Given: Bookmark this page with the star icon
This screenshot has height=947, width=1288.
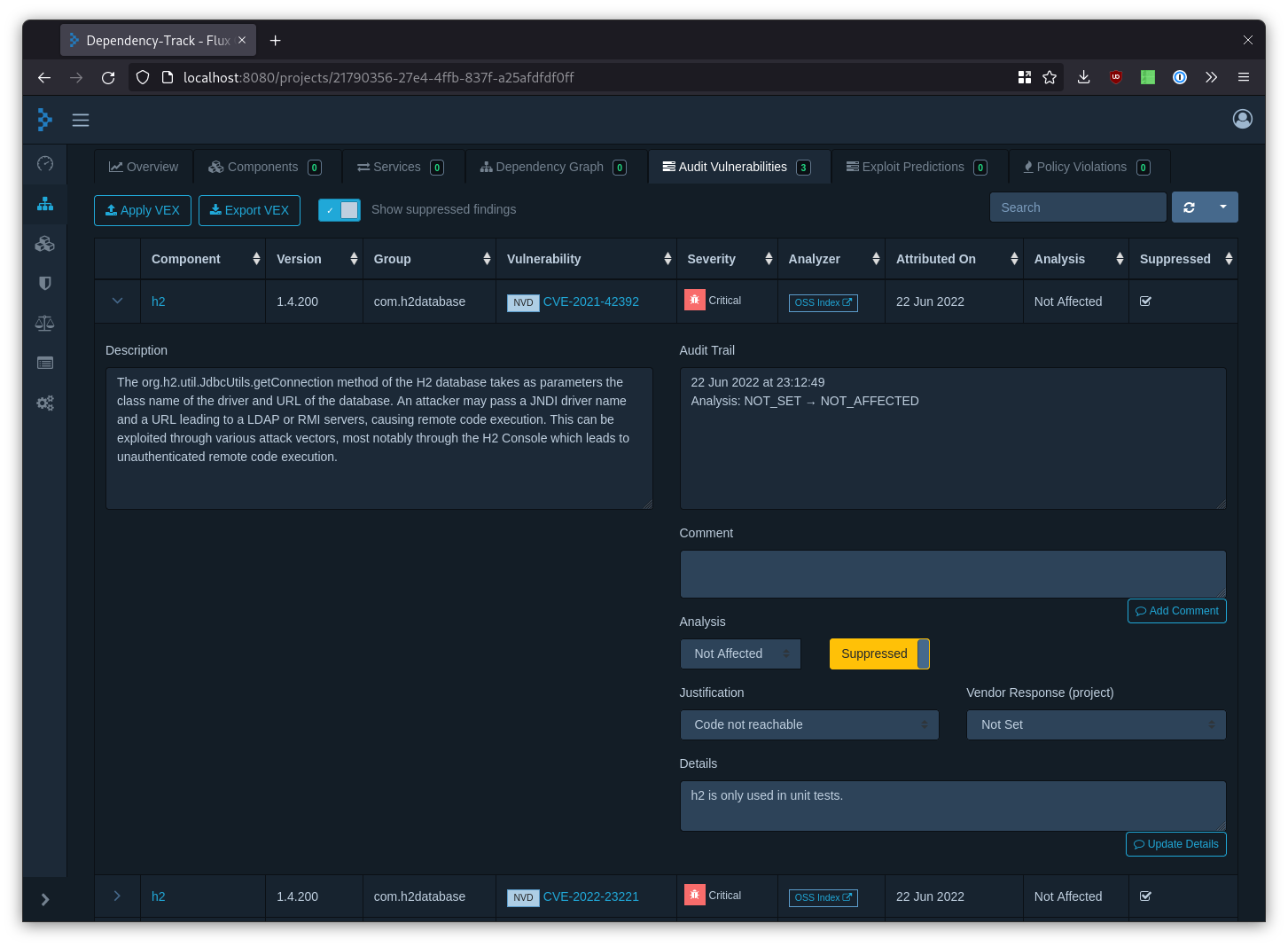Looking at the screenshot, I should coord(1050,78).
